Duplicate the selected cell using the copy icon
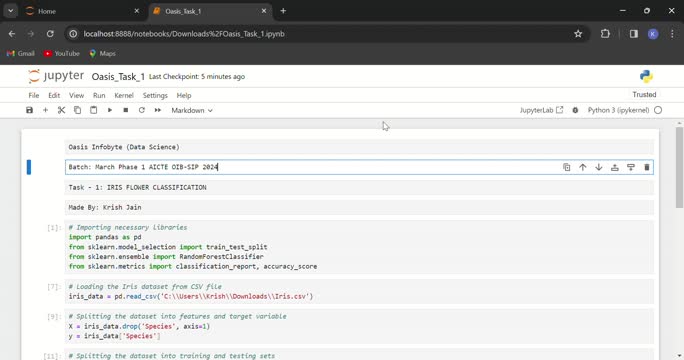 (567, 167)
